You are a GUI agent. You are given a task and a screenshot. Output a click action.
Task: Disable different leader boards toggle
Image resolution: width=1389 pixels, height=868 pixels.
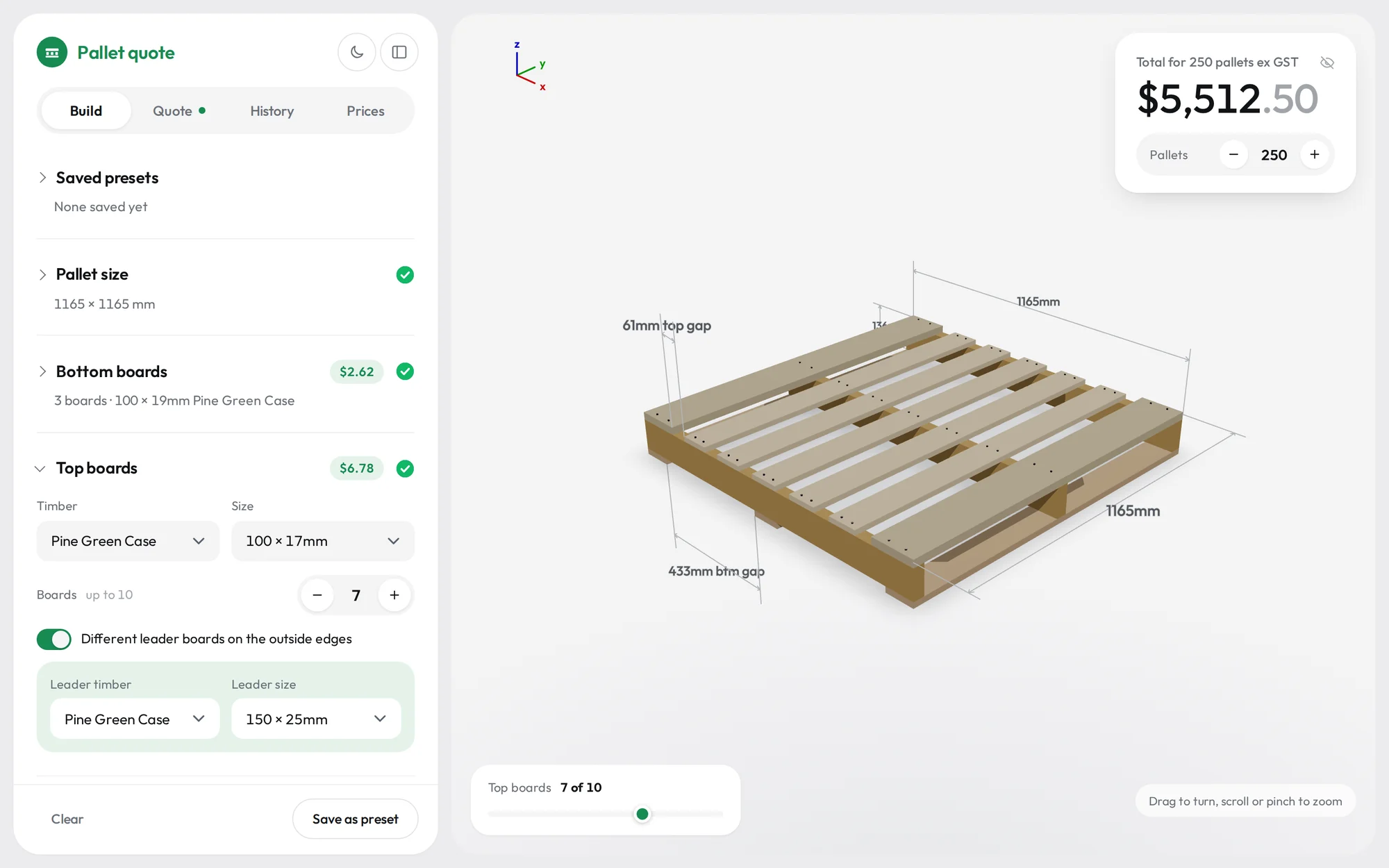pos(54,639)
